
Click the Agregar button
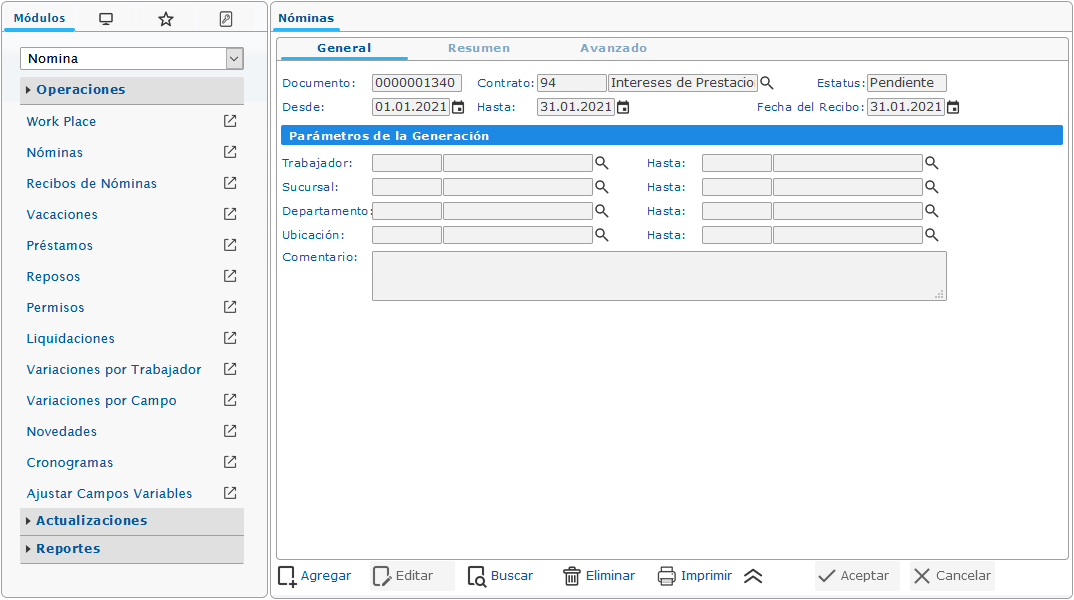point(315,576)
